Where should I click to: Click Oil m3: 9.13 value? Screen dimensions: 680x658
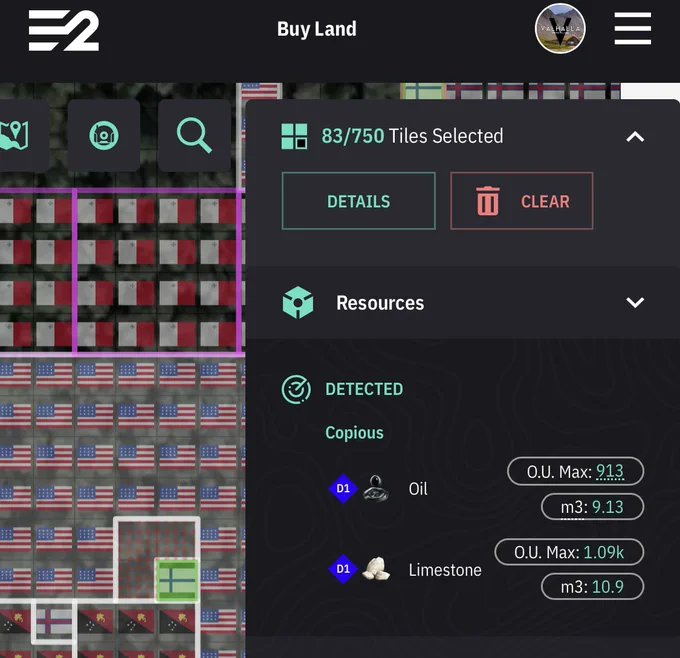click(x=592, y=507)
